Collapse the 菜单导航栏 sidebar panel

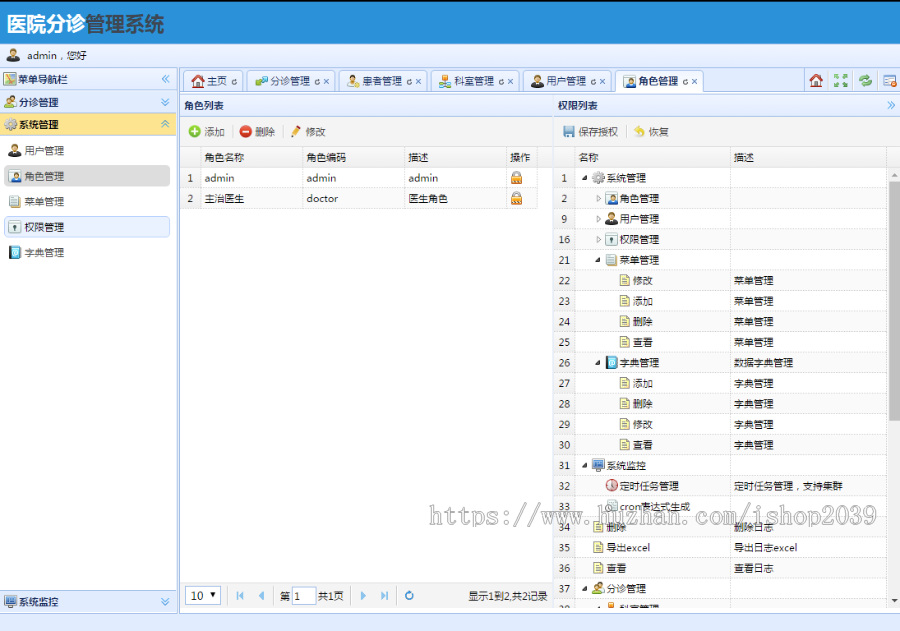point(165,79)
